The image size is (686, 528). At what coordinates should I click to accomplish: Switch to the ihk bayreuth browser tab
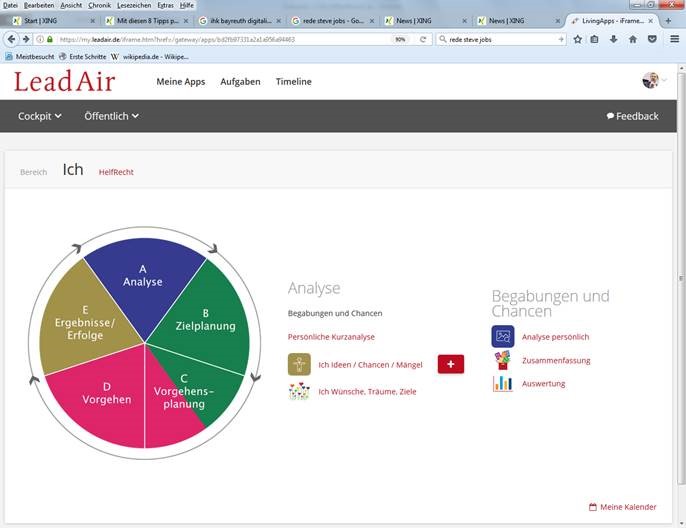click(x=240, y=20)
